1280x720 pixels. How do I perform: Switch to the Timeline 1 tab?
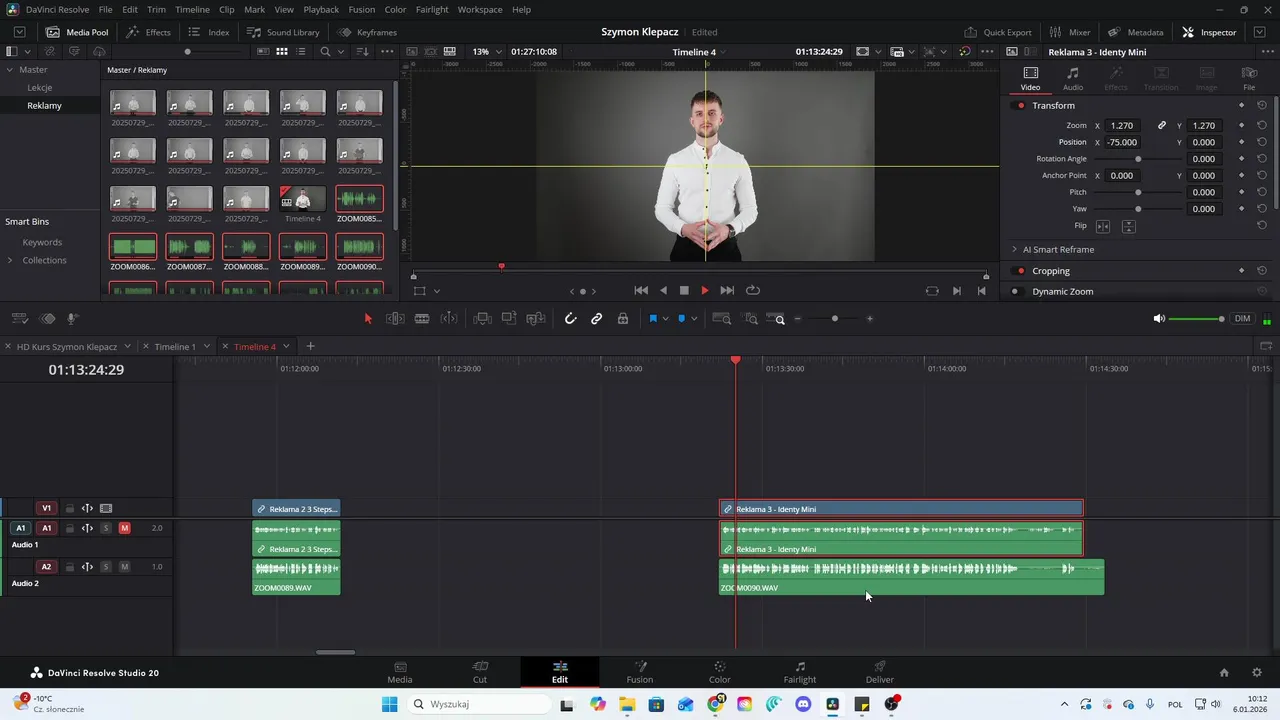pyautogui.click(x=175, y=347)
